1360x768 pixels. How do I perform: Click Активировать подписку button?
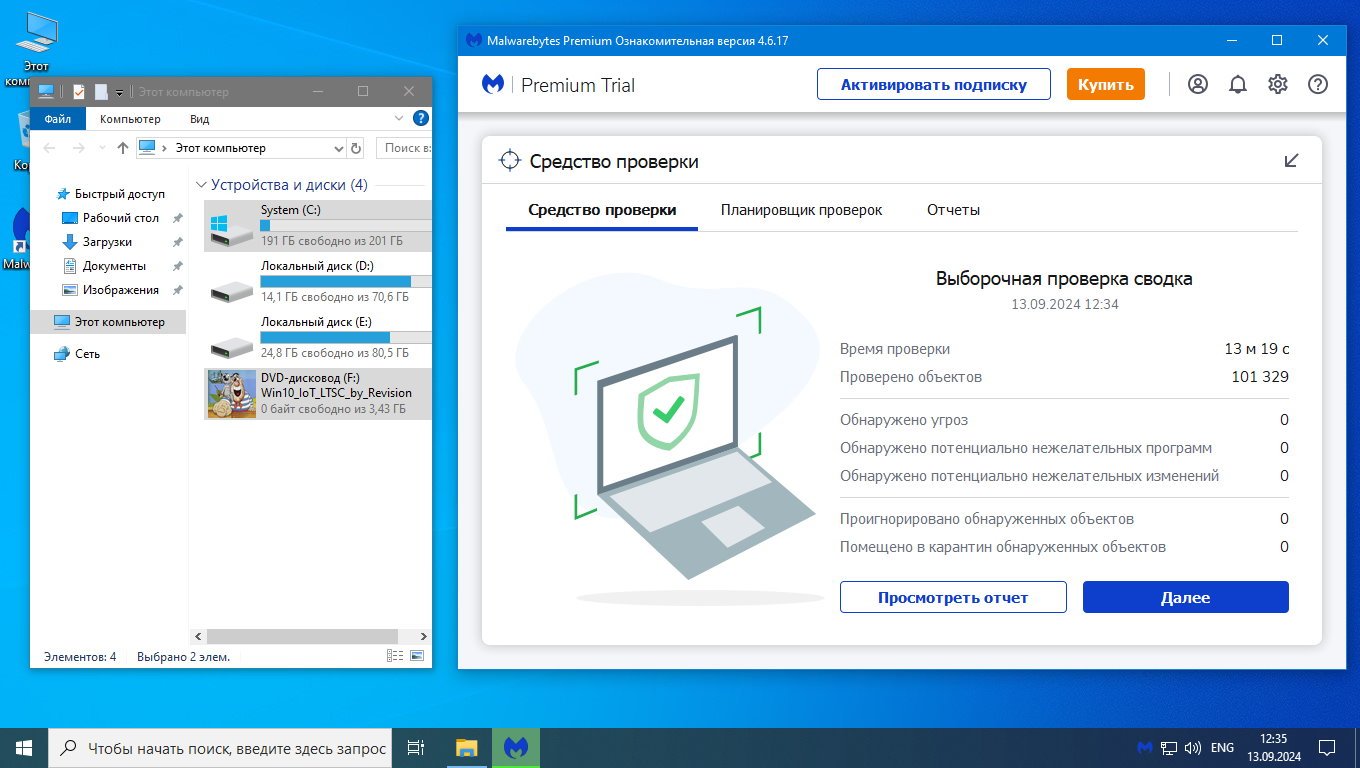[934, 84]
